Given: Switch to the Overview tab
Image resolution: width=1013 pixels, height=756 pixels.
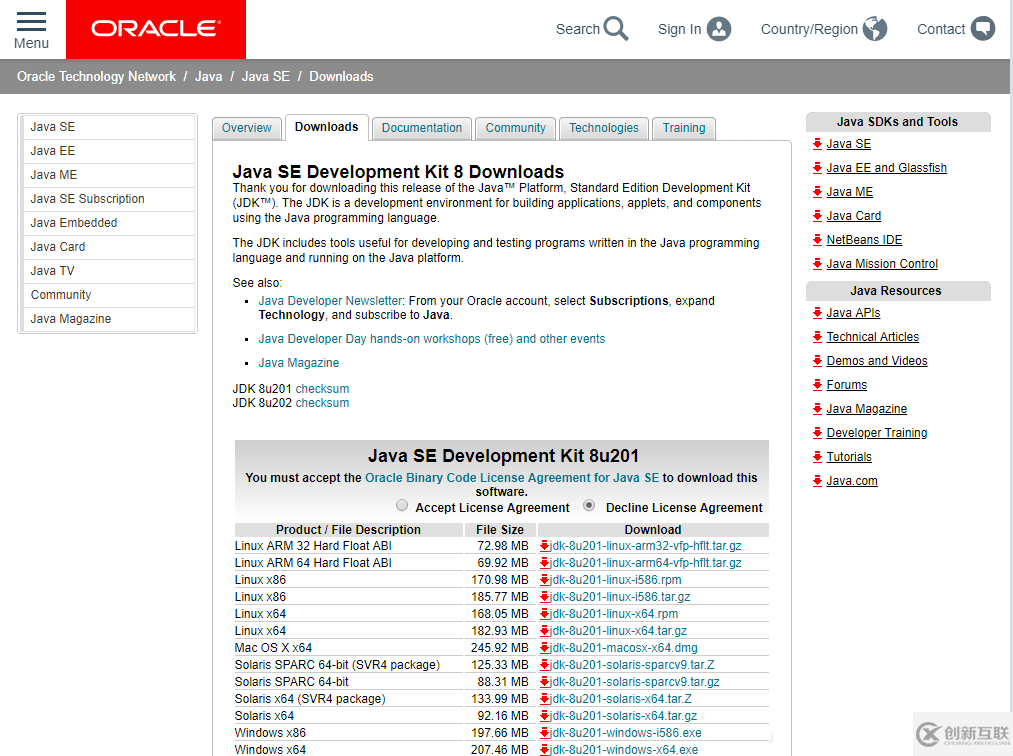Looking at the screenshot, I should coord(246,128).
